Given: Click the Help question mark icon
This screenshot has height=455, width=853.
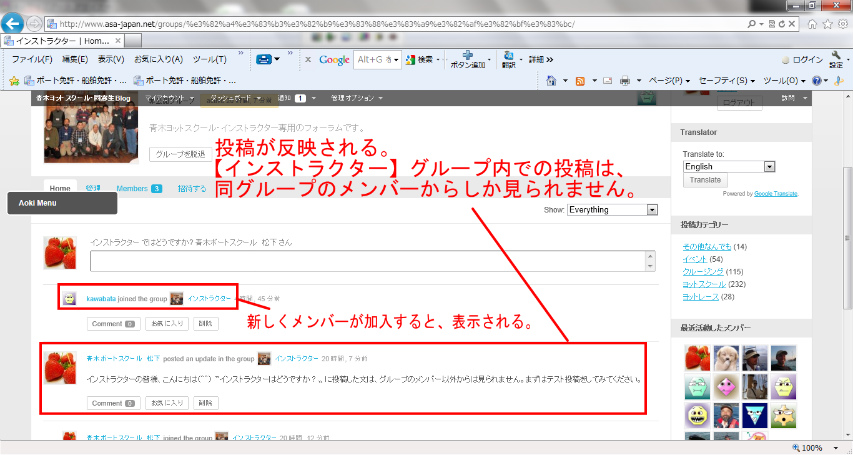Looking at the screenshot, I should [x=817, y=81].
